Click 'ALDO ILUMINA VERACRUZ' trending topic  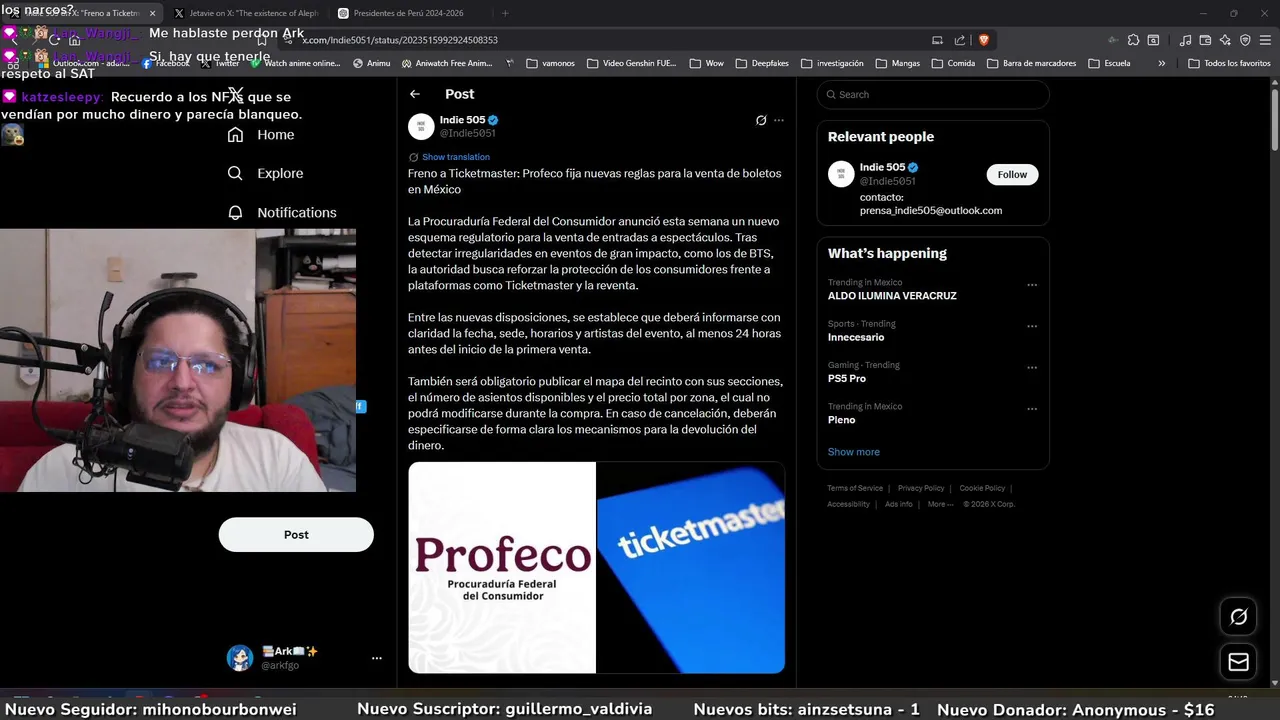(892, 296)
